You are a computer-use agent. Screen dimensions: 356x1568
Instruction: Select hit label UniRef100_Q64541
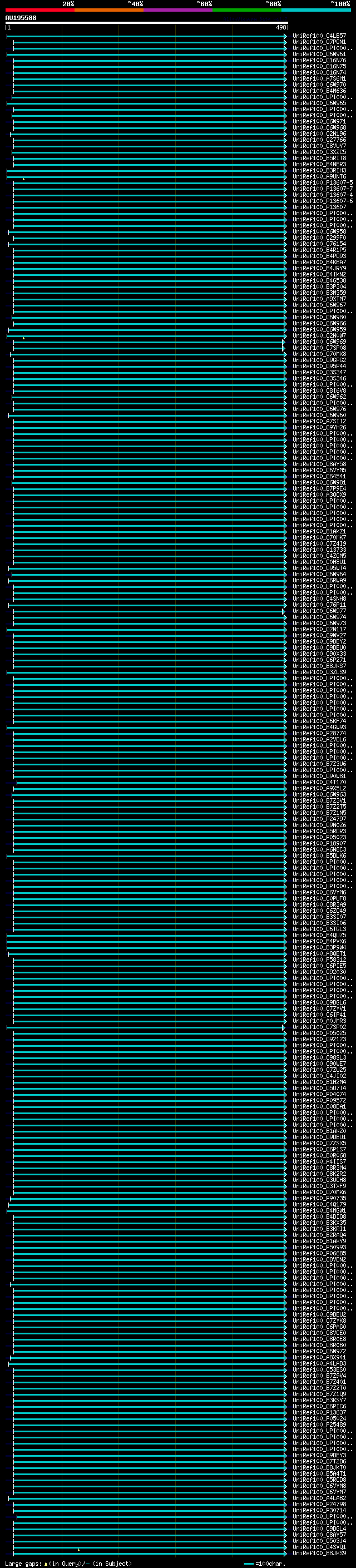click(x=319, y=477)
